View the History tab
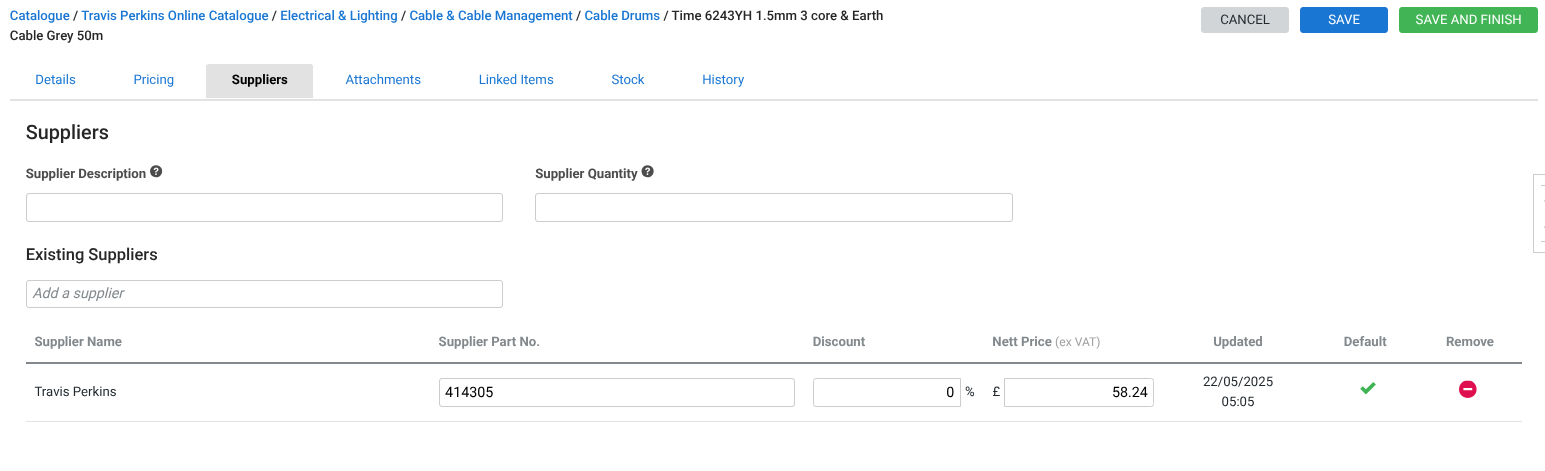1545x471 pixels. 723,80
